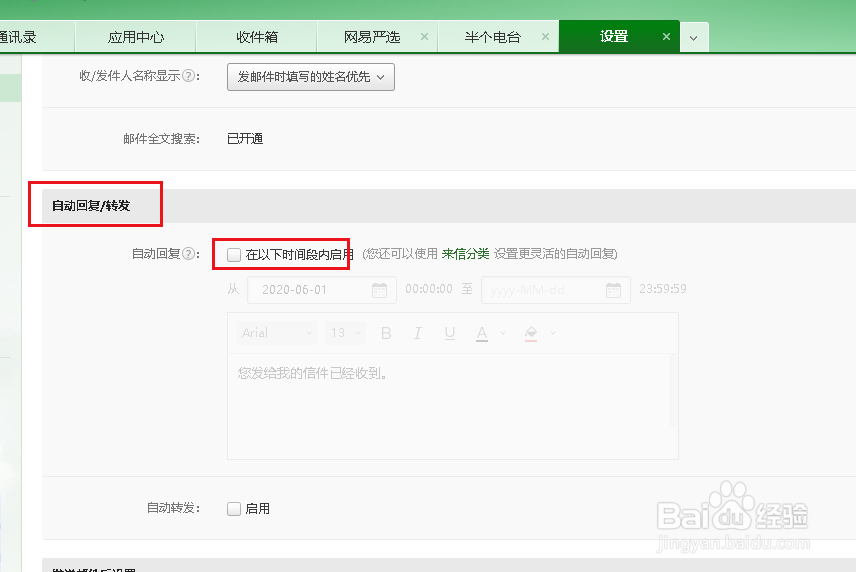Click the start date field 2020-06-01
The width and height of the screenshot is (856, 572).
[320, 290]
